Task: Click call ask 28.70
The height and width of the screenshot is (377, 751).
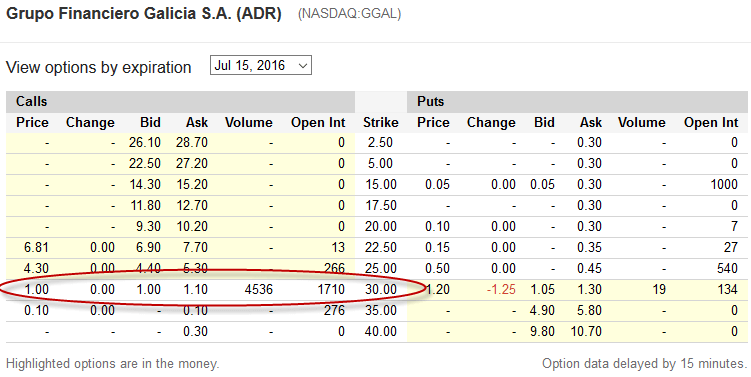Action: coord(192,143)
